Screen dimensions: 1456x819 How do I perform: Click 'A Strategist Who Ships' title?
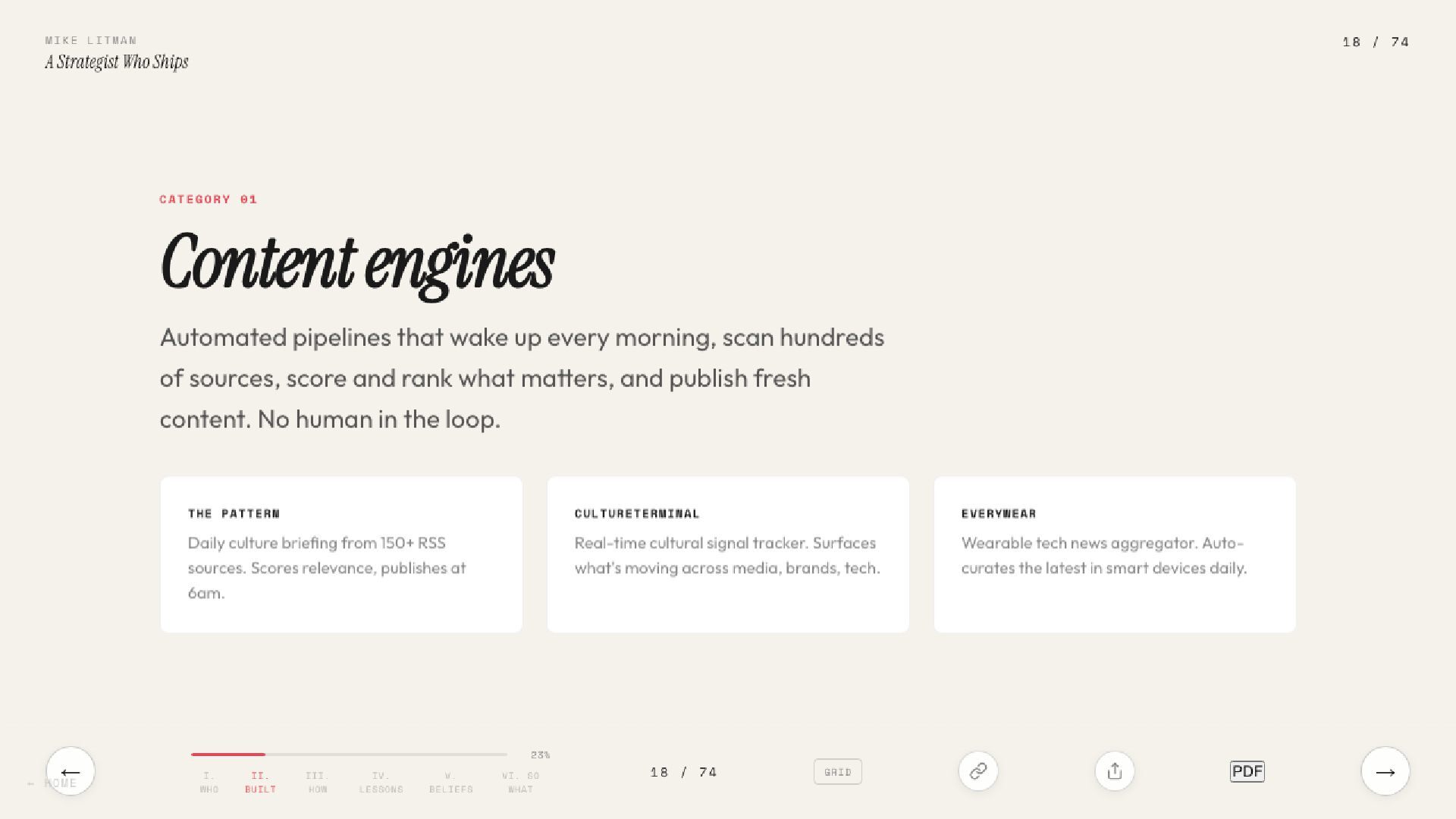116,62
